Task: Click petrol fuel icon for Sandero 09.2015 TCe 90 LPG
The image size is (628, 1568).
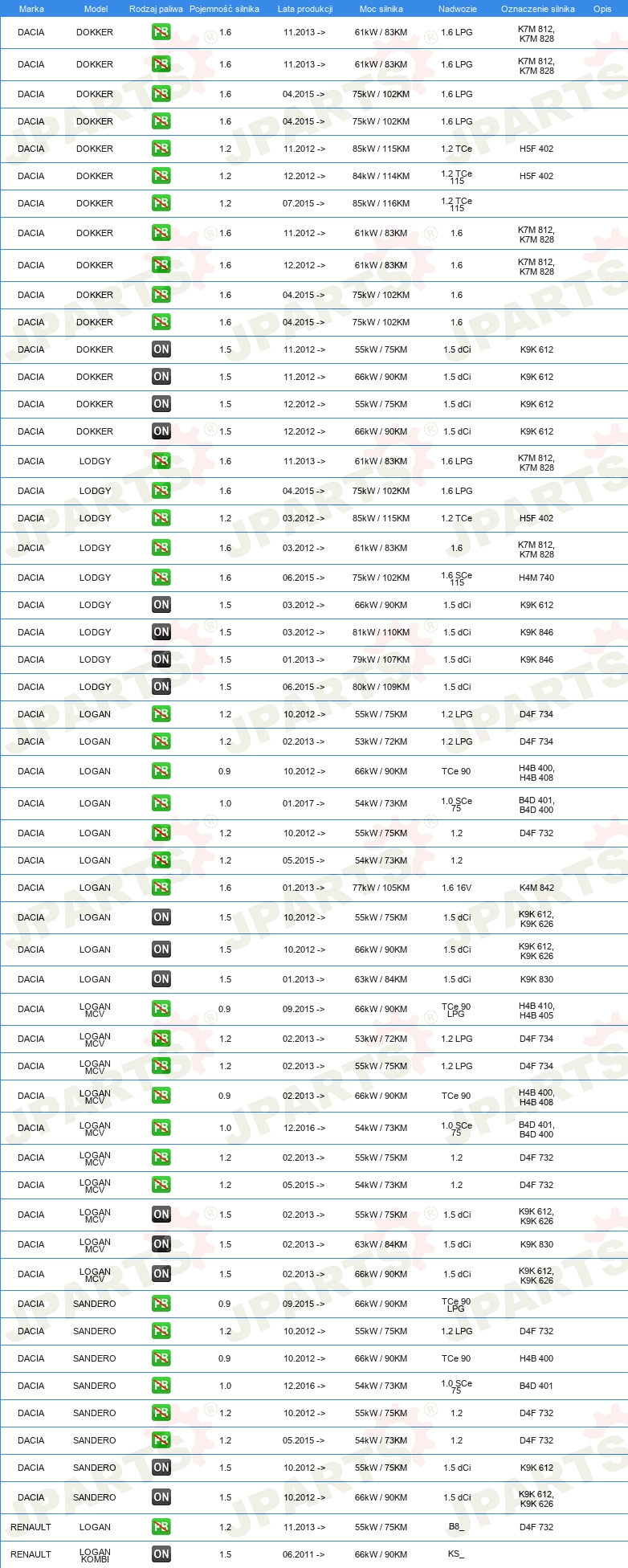Action: click(161, 1304)
